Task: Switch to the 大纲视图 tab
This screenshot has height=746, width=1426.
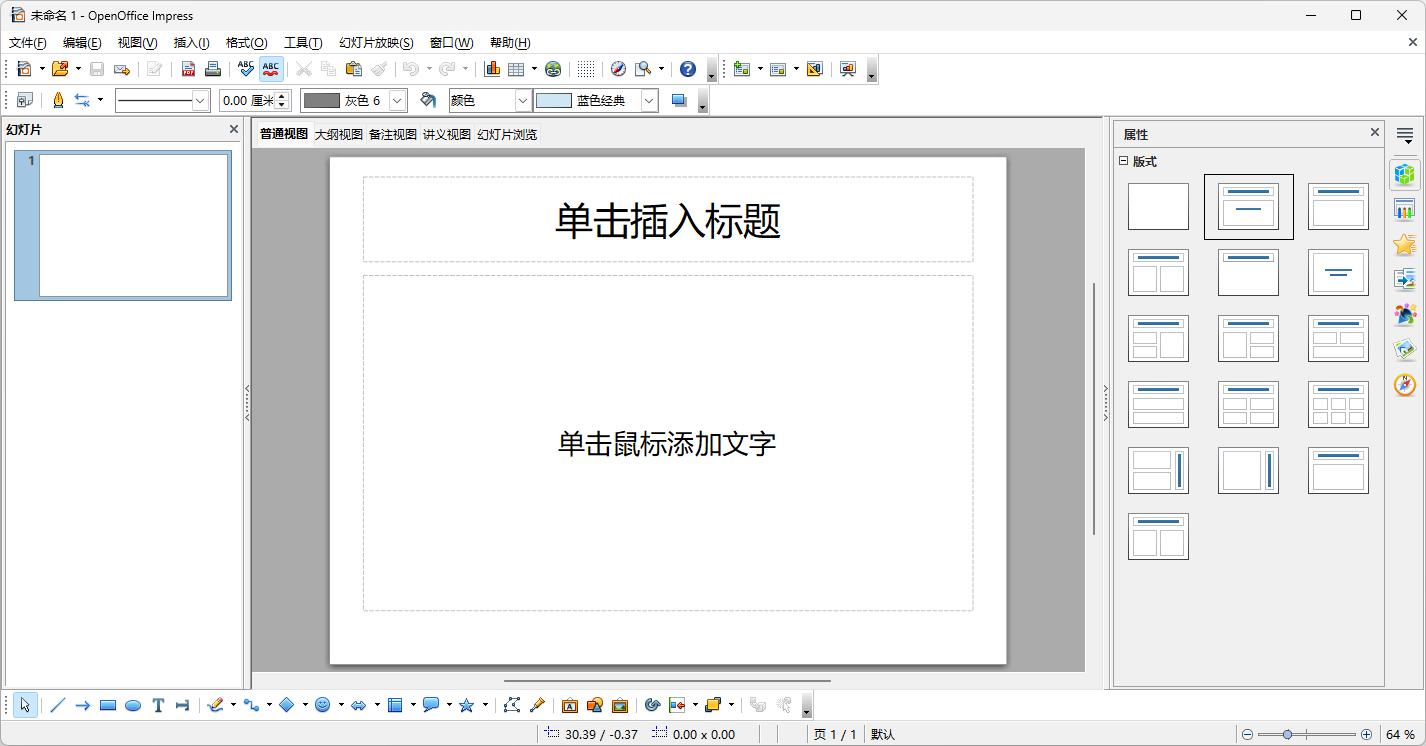Action: pos(339,134)
